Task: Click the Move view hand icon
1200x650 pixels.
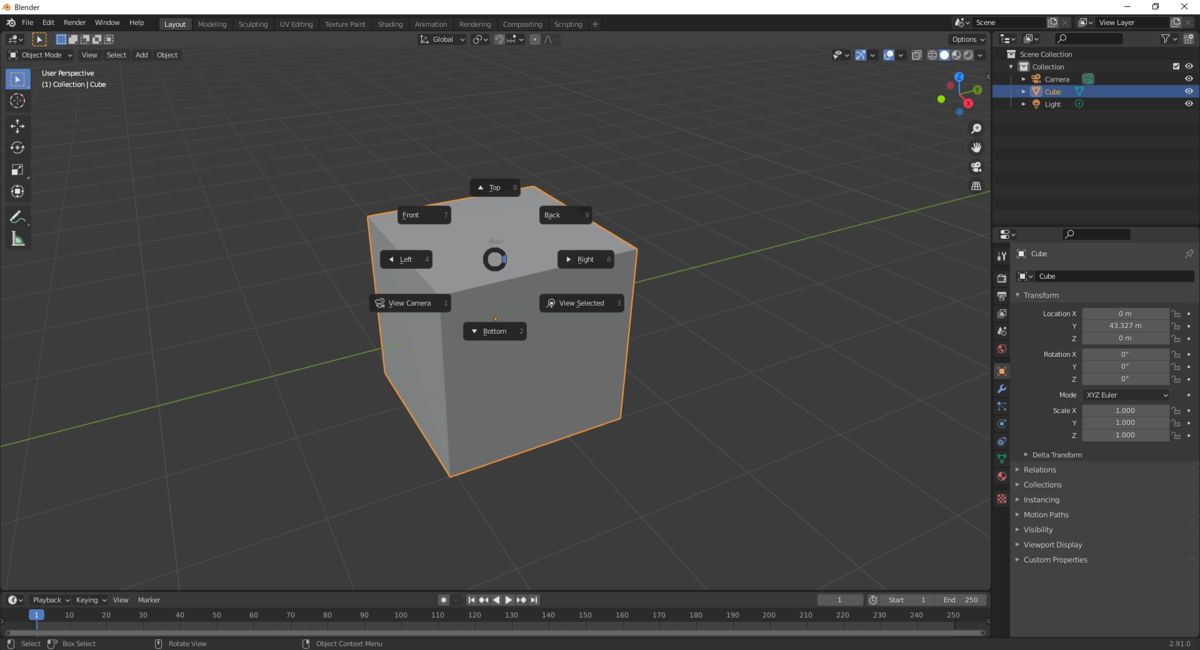Action: coord(977,148)
